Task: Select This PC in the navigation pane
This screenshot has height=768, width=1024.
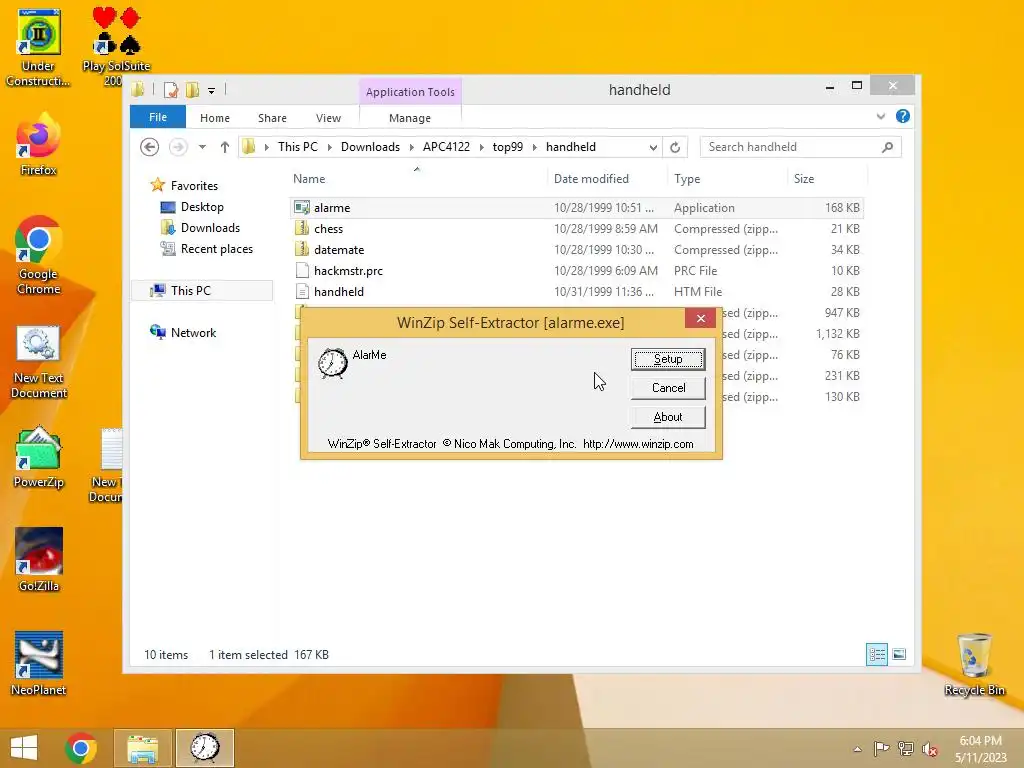Action: [202, 291]
